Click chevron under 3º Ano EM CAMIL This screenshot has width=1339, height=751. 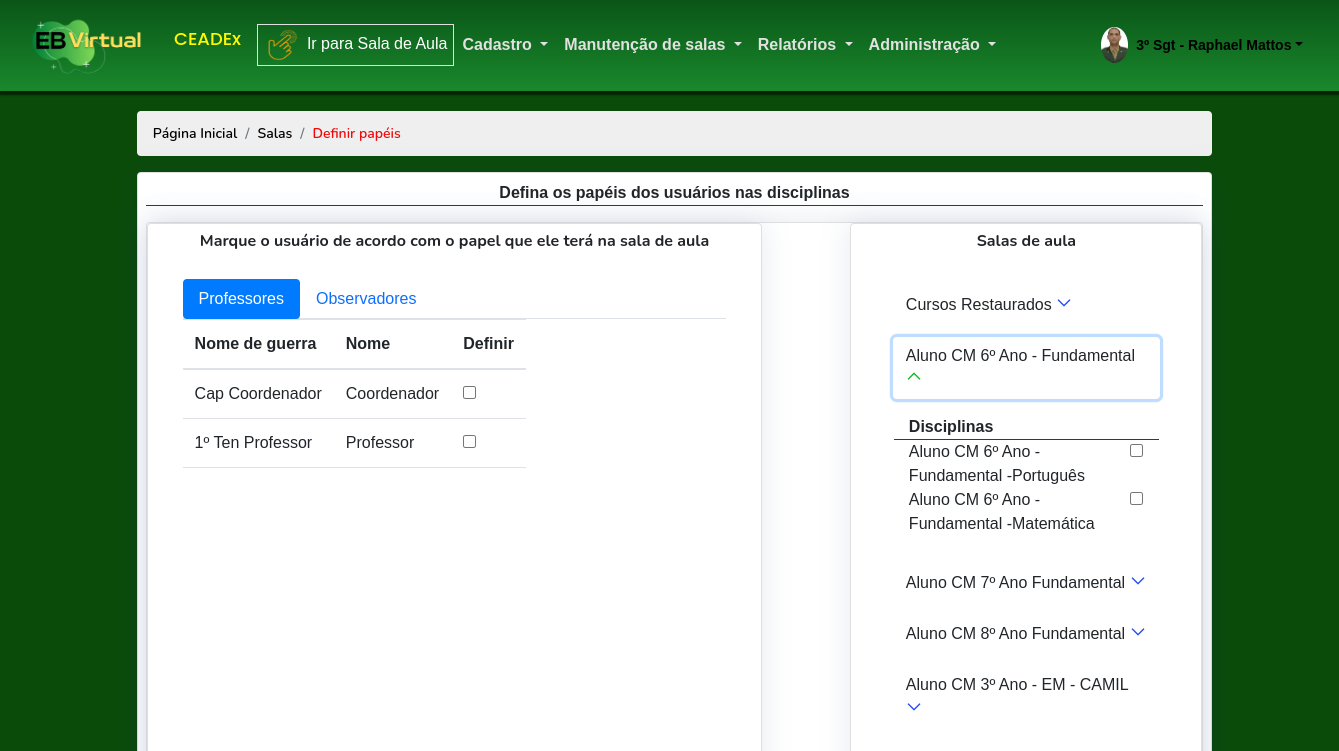[913, 708]
